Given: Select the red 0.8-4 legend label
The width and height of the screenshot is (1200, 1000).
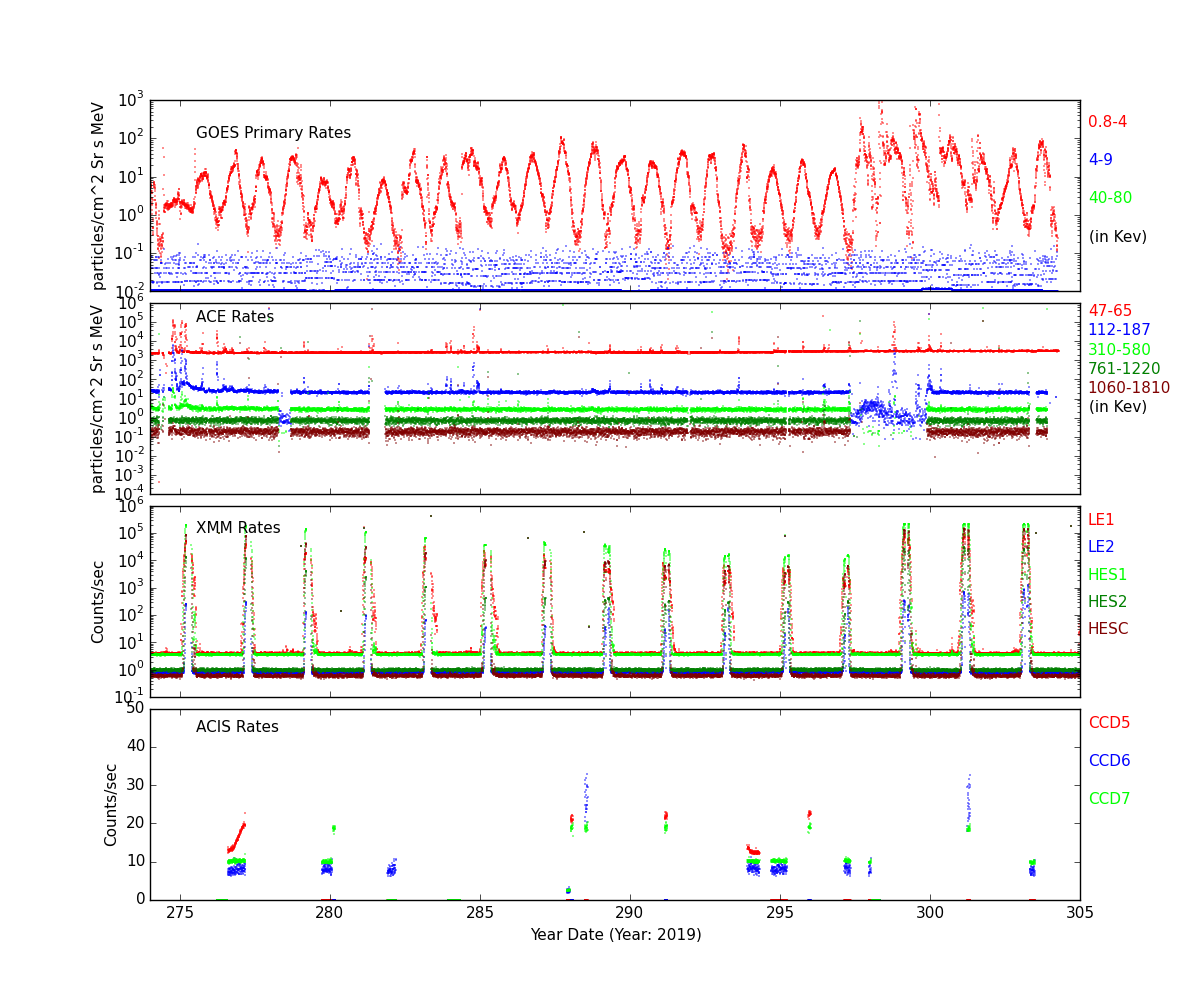Looking at the screenshot, I should pos(1107,122).
